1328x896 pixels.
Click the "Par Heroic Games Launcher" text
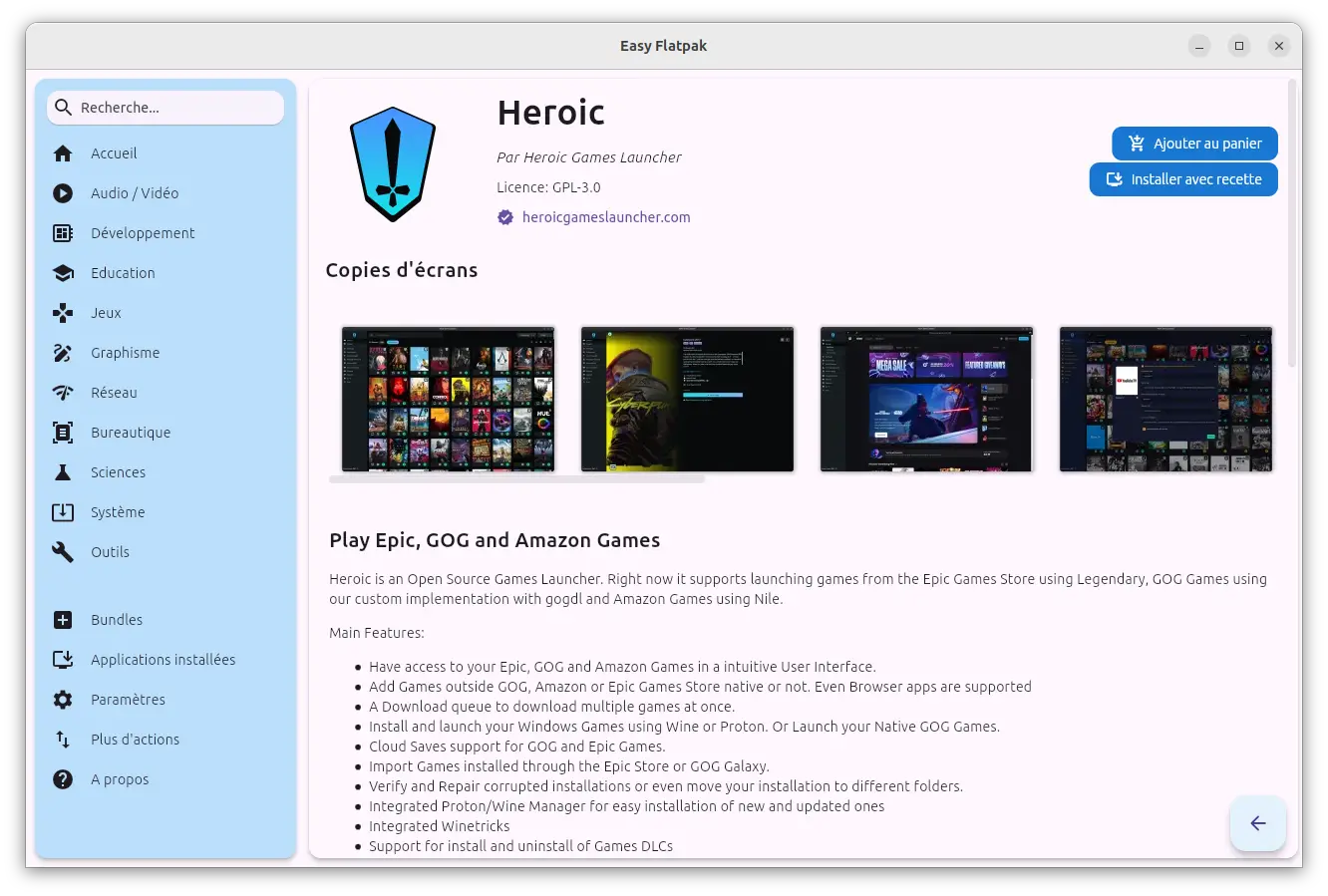tap(589, 157)
